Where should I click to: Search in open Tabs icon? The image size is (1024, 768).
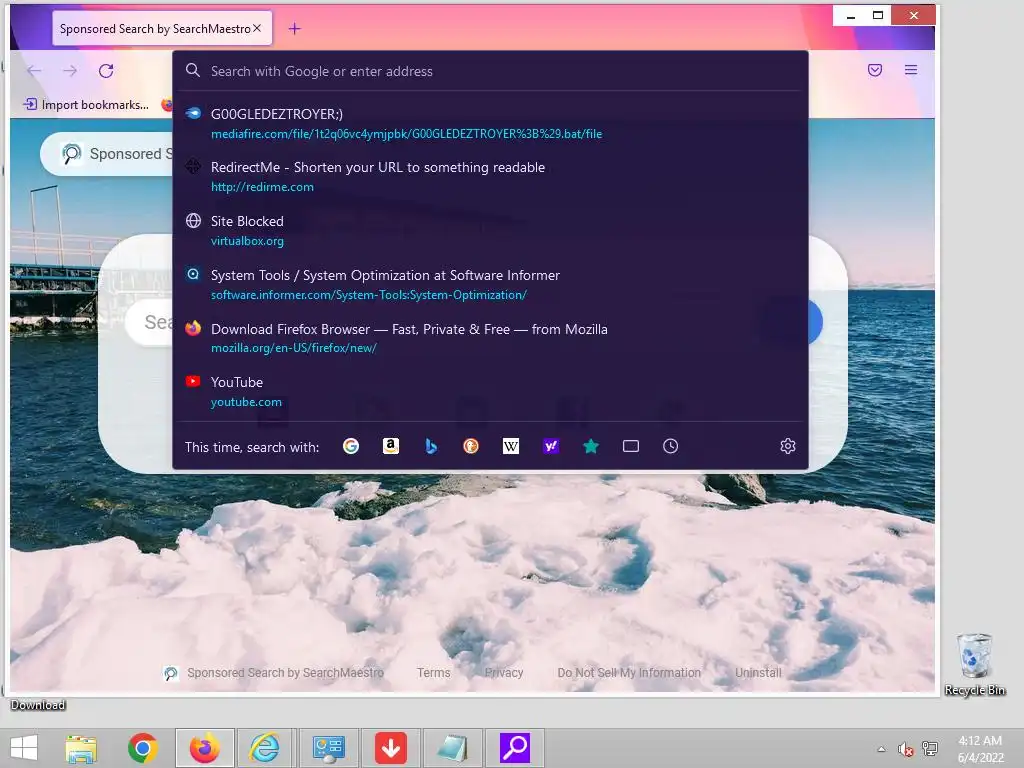pyautogui.click(x=631, y=446)
